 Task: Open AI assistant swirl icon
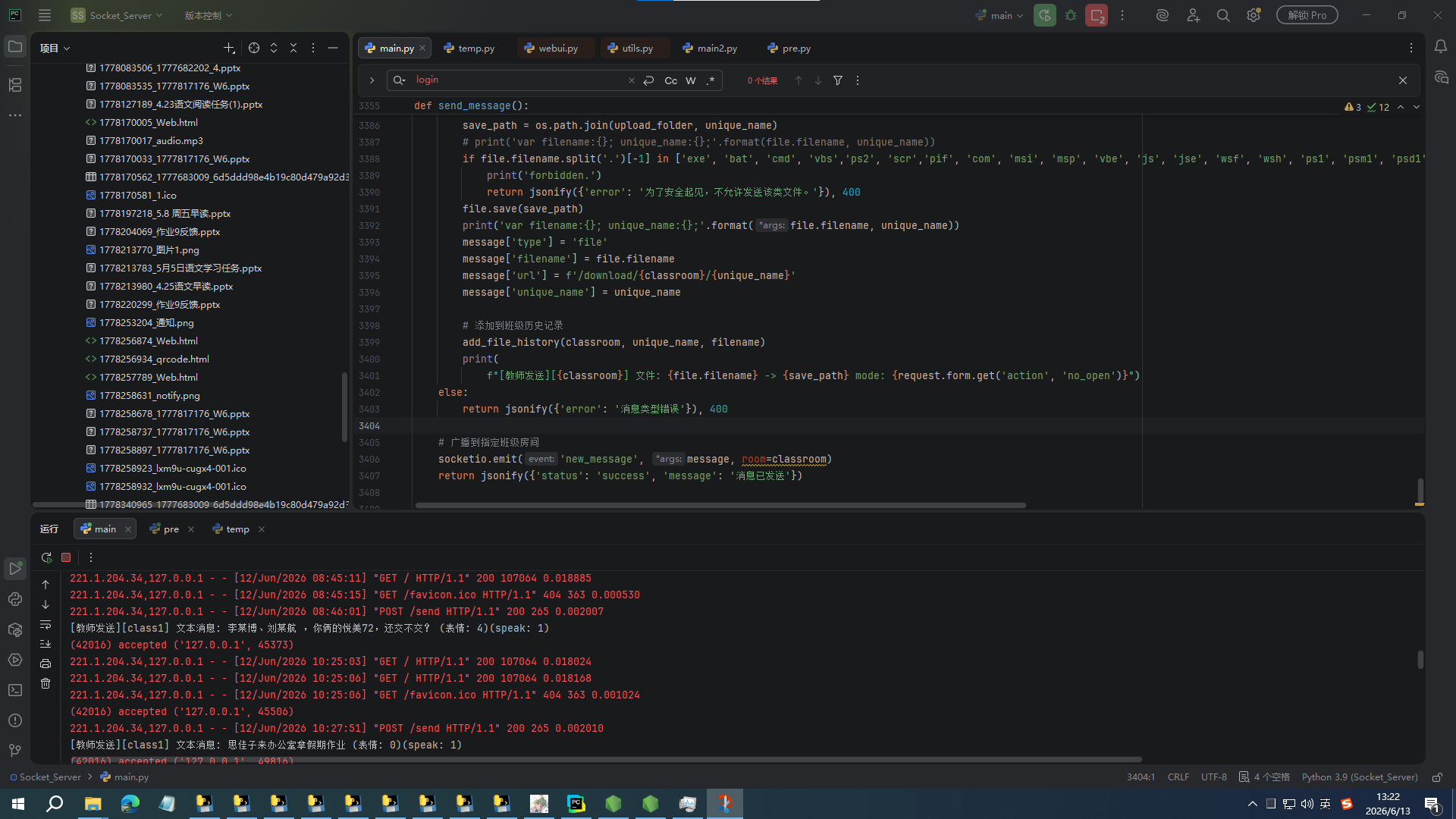(1162, 15)
